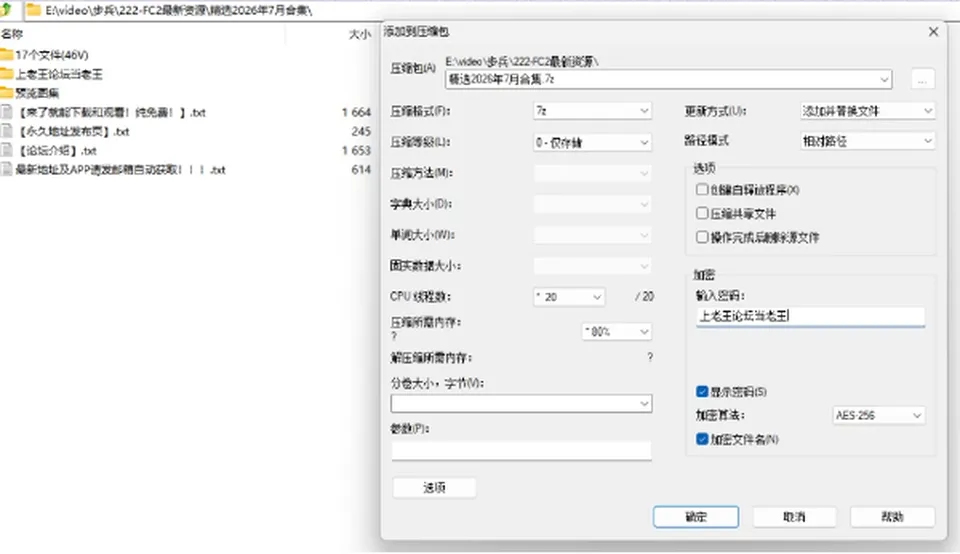Open 单词大小 dropdown
The width and height of the screenshot is (960, 554).
pyautogui.click(x=592, y=235)
